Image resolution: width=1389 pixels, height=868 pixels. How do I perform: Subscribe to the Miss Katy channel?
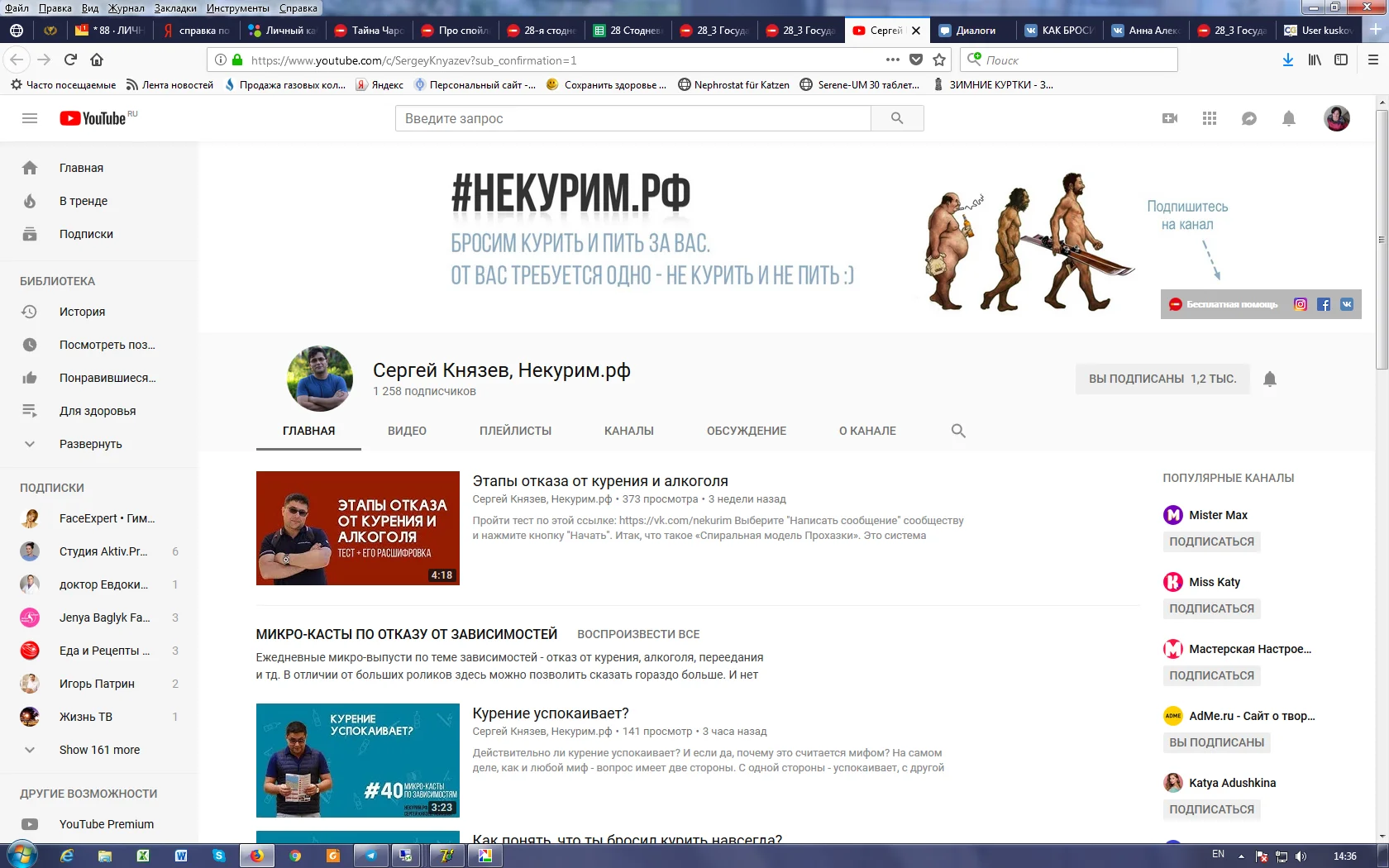click(1211, 608)
